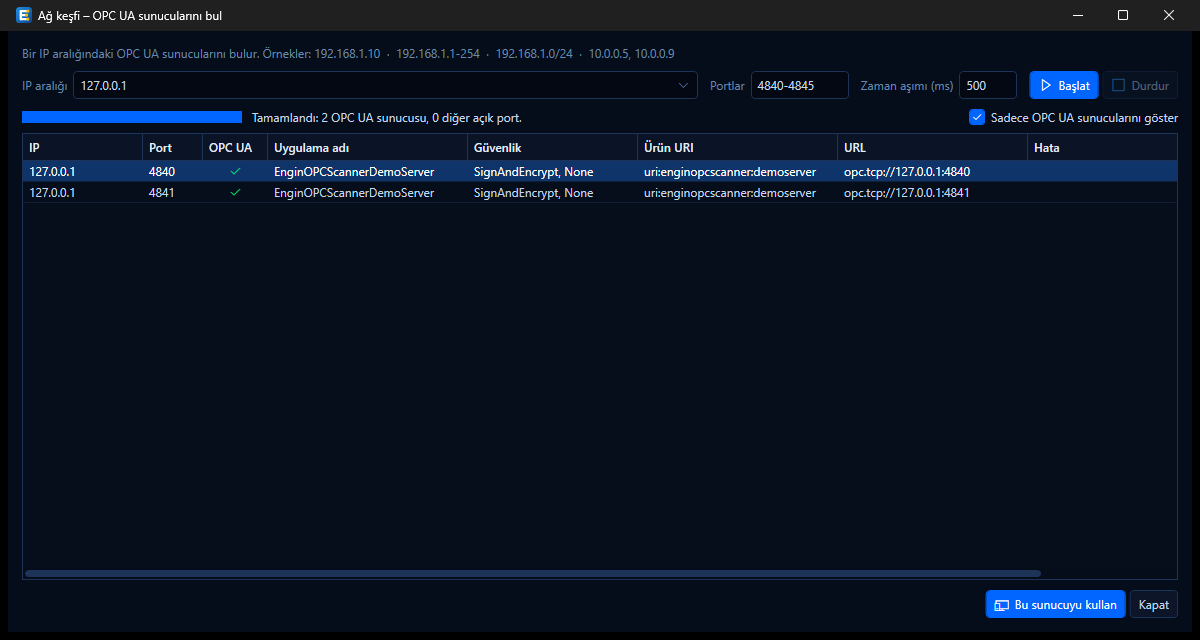Screen dimensions: 1200x640
Task: Click EnginOPCScannerDemoServer in the 4840 row
Action: point(354,172)
